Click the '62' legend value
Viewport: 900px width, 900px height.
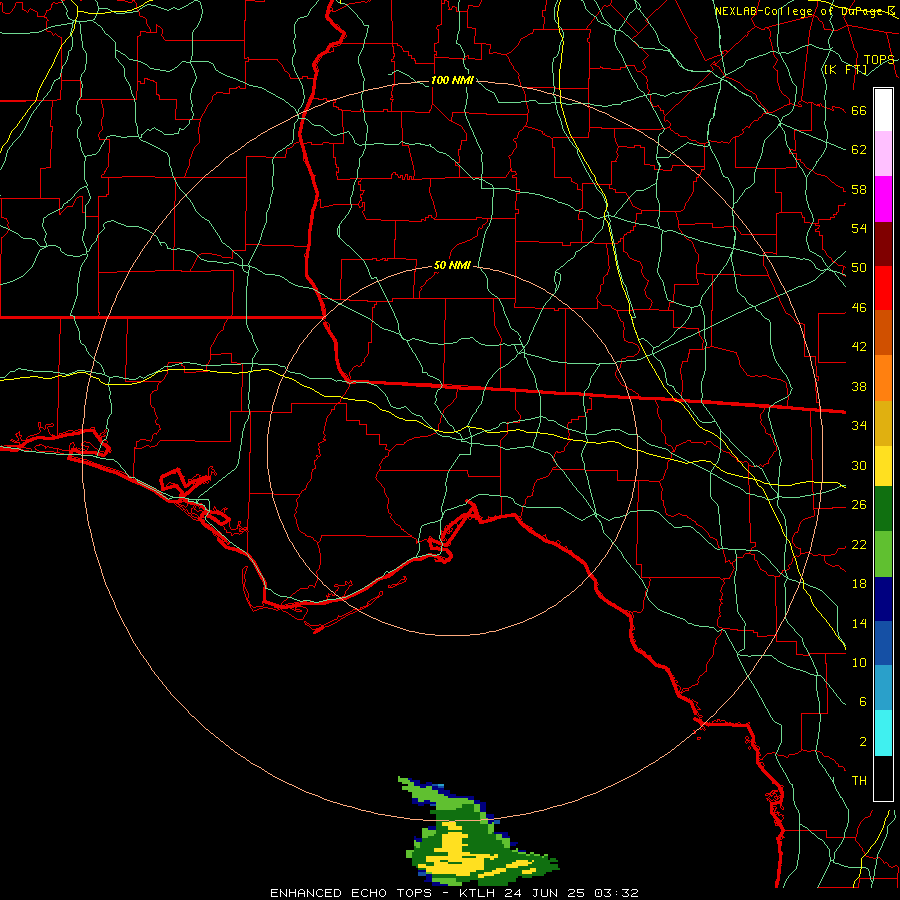click(859, 150)
